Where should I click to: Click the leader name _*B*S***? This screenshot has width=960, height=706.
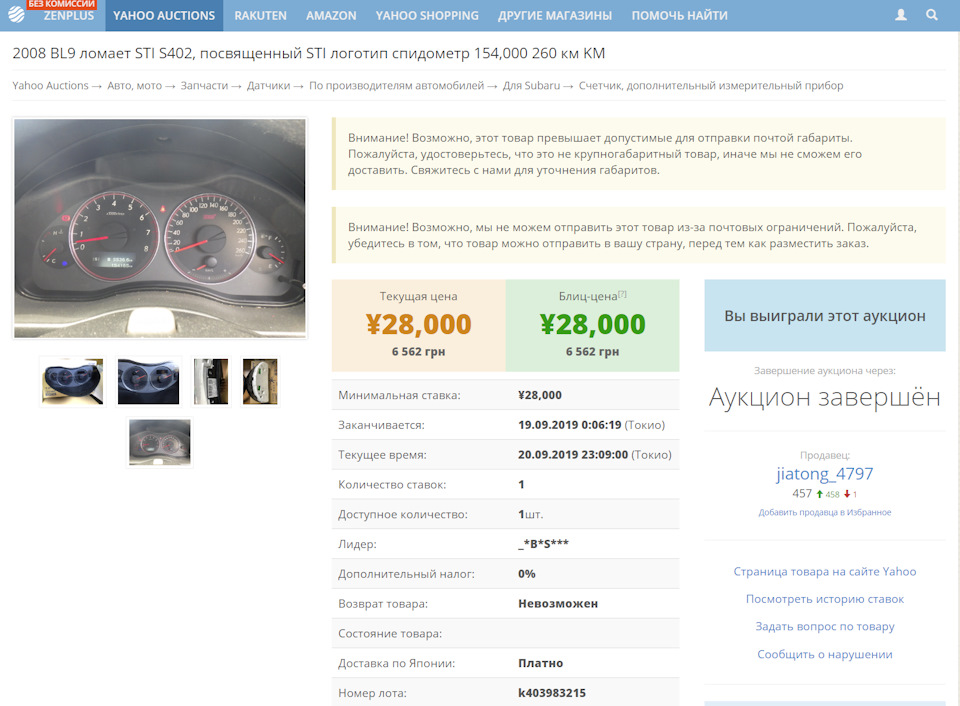[543, 544]
